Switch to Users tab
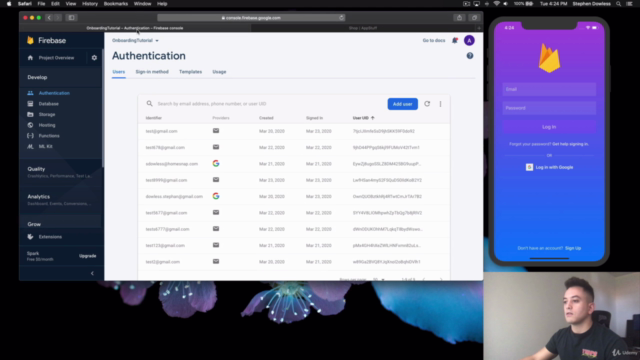 pos(119,72)
